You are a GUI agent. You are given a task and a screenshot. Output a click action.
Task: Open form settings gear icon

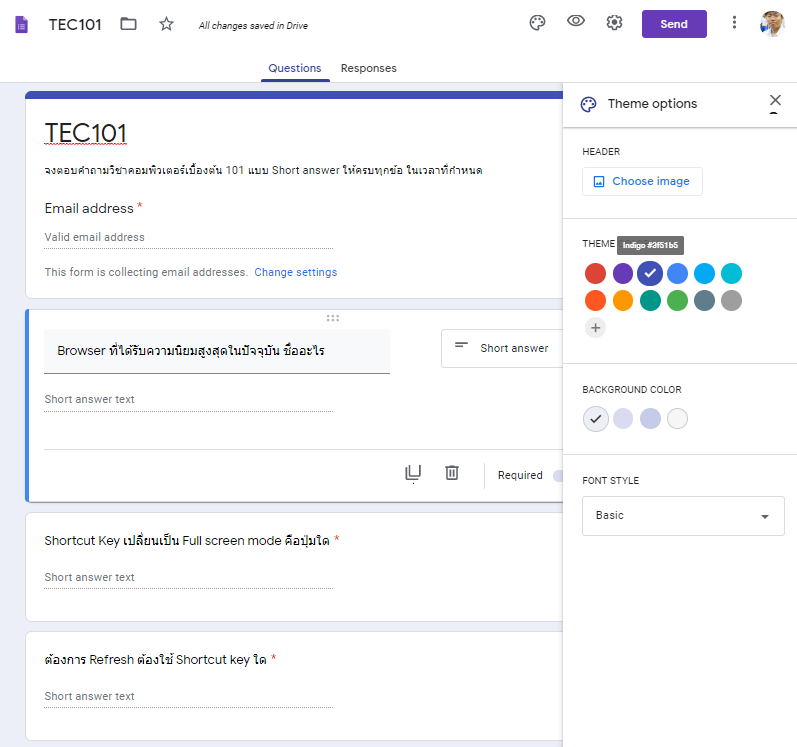(x=614, y=23)
